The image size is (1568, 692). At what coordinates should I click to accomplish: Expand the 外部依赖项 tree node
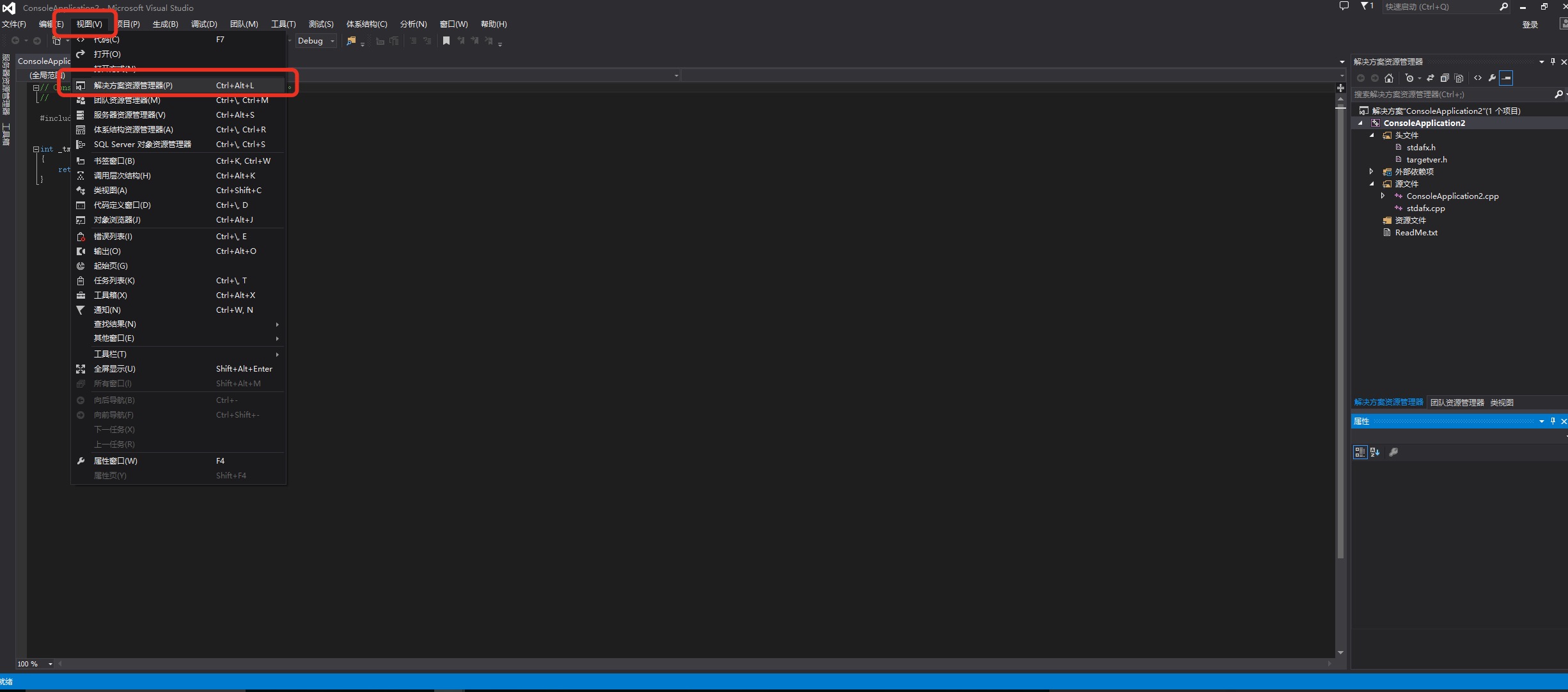pyautogui.click(x=1371, y=171)
